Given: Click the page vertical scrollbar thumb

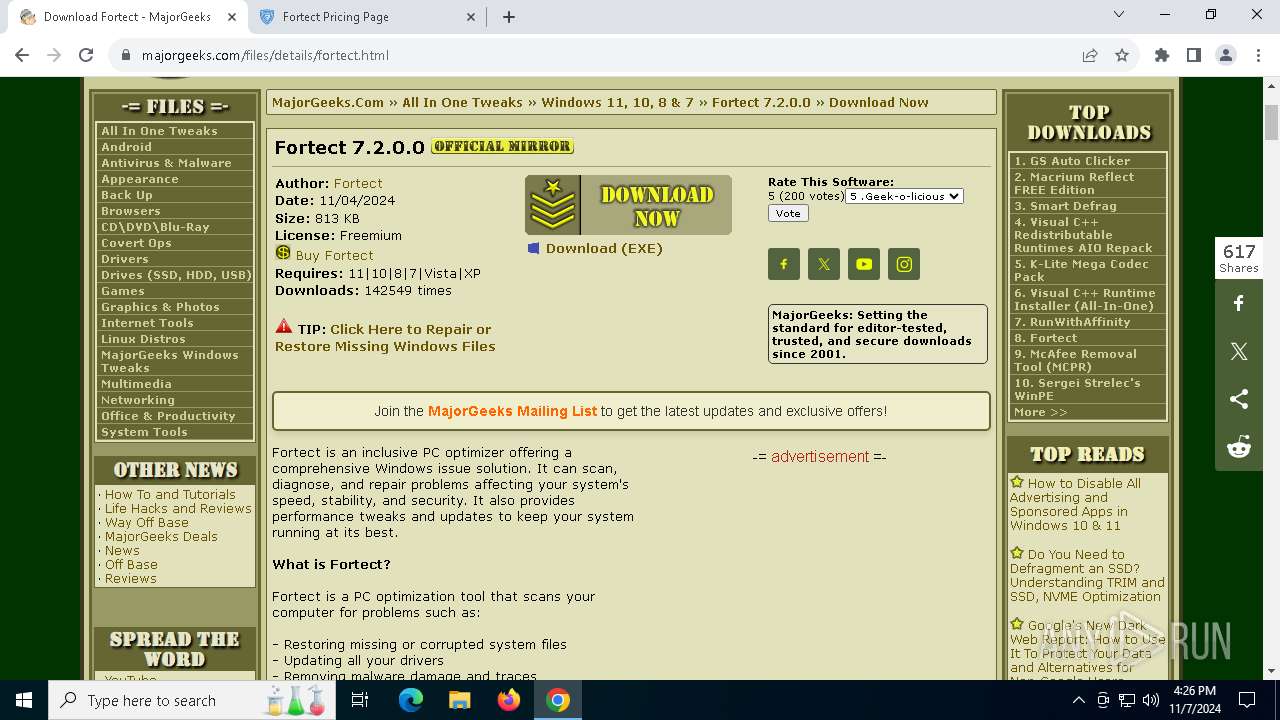Looking at the screenshot, I should pyautogui.click(x=1271, y=122).
